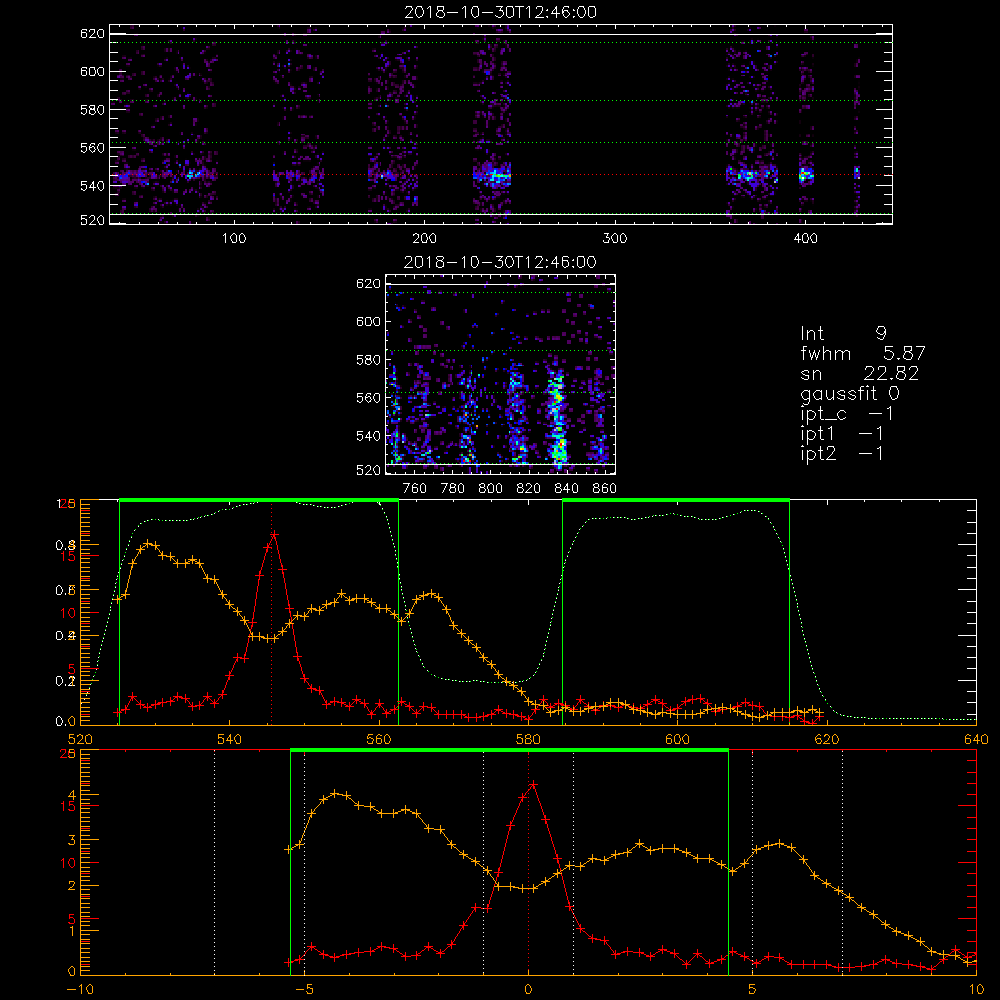The width and height of the screenshot is (1000, 1000).
Task: Click x-axis label 820 on middle image
Action: 529,489
